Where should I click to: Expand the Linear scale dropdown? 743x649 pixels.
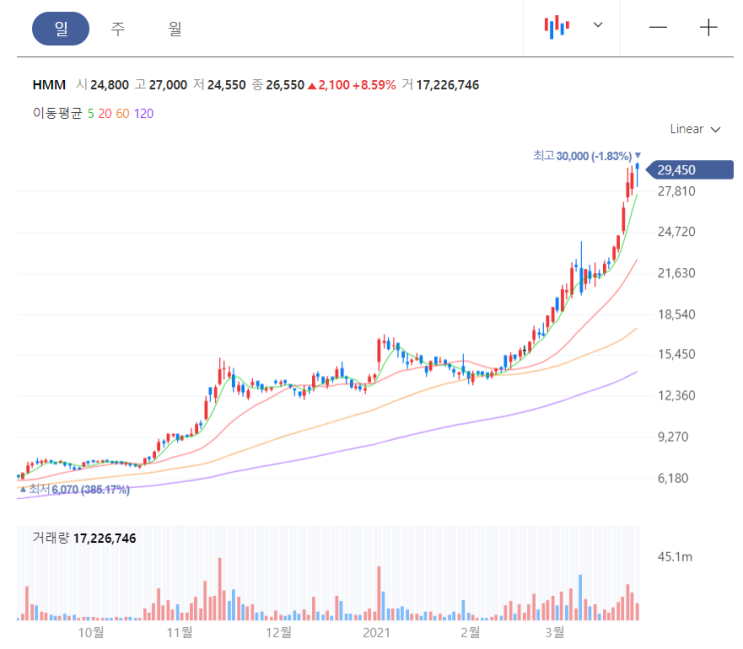[694, 129]
